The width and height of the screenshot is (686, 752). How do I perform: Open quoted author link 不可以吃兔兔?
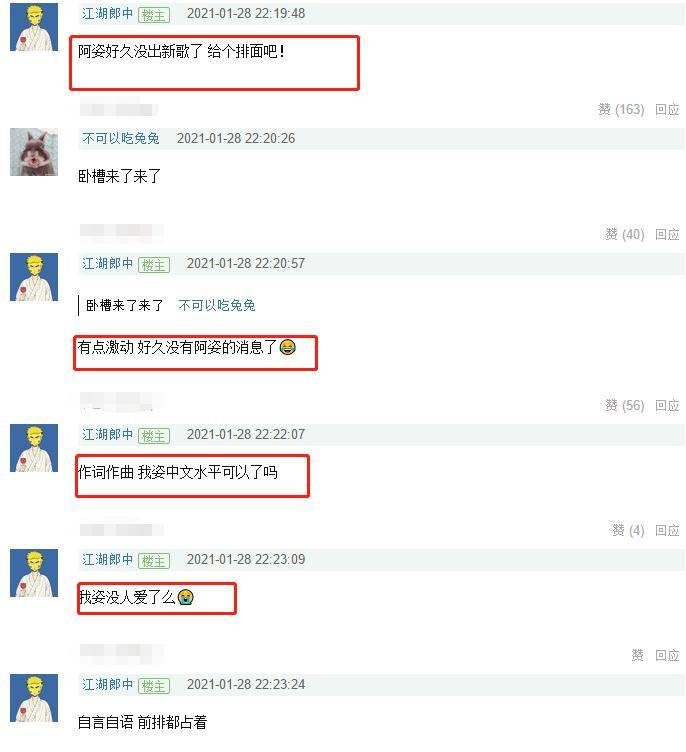[217, 306]
